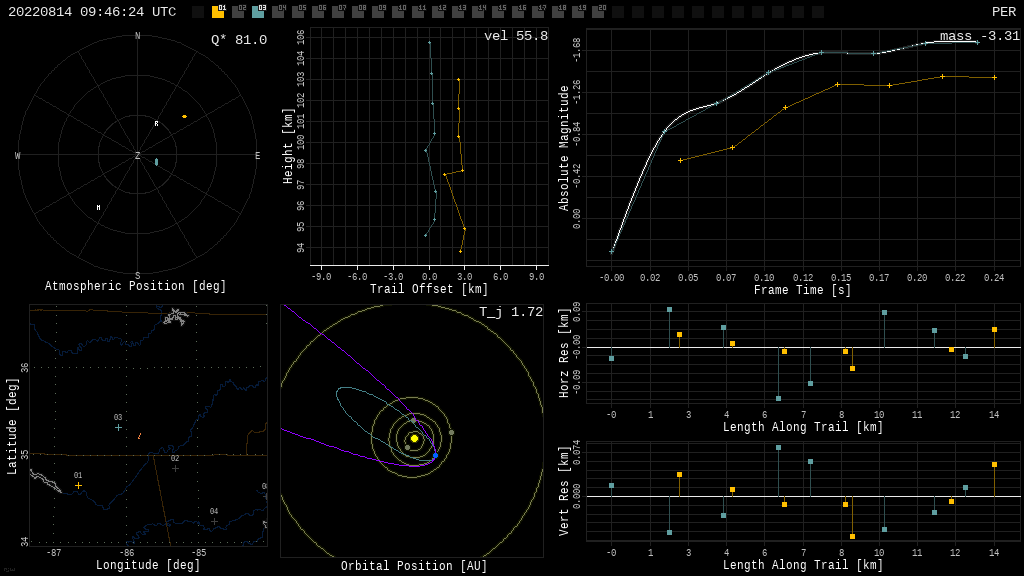Click station 14 indicator box

pos(479,11)
